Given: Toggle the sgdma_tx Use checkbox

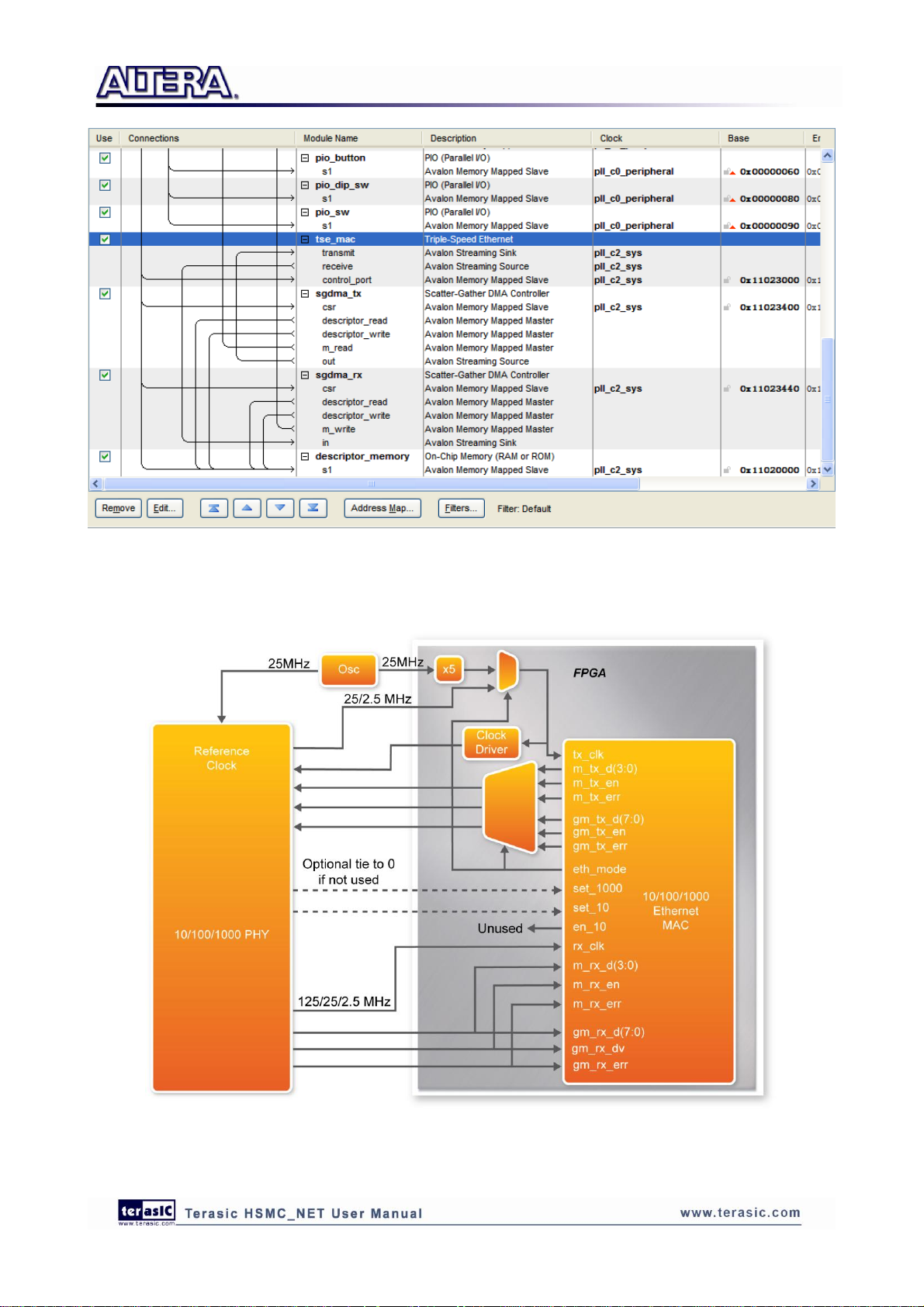Looking at the screenshot, I should 105,294.
